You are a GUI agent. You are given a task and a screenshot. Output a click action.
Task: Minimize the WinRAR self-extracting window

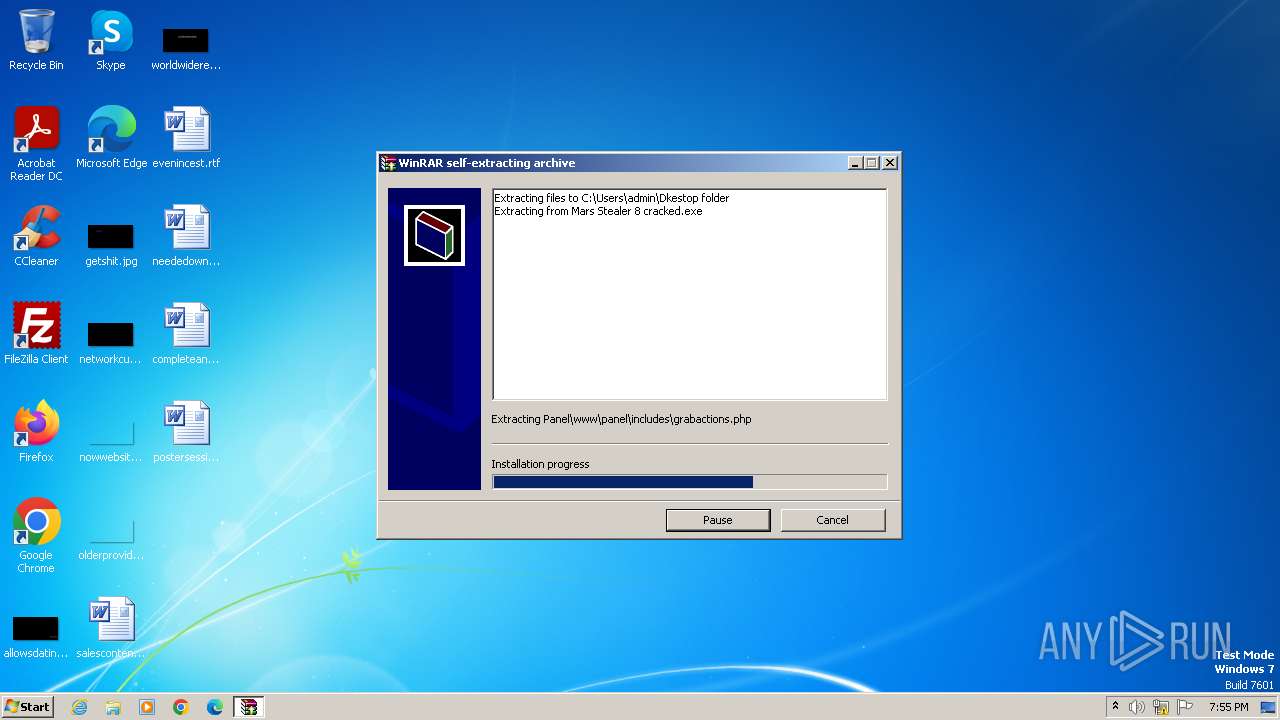[x=855, y=163]
